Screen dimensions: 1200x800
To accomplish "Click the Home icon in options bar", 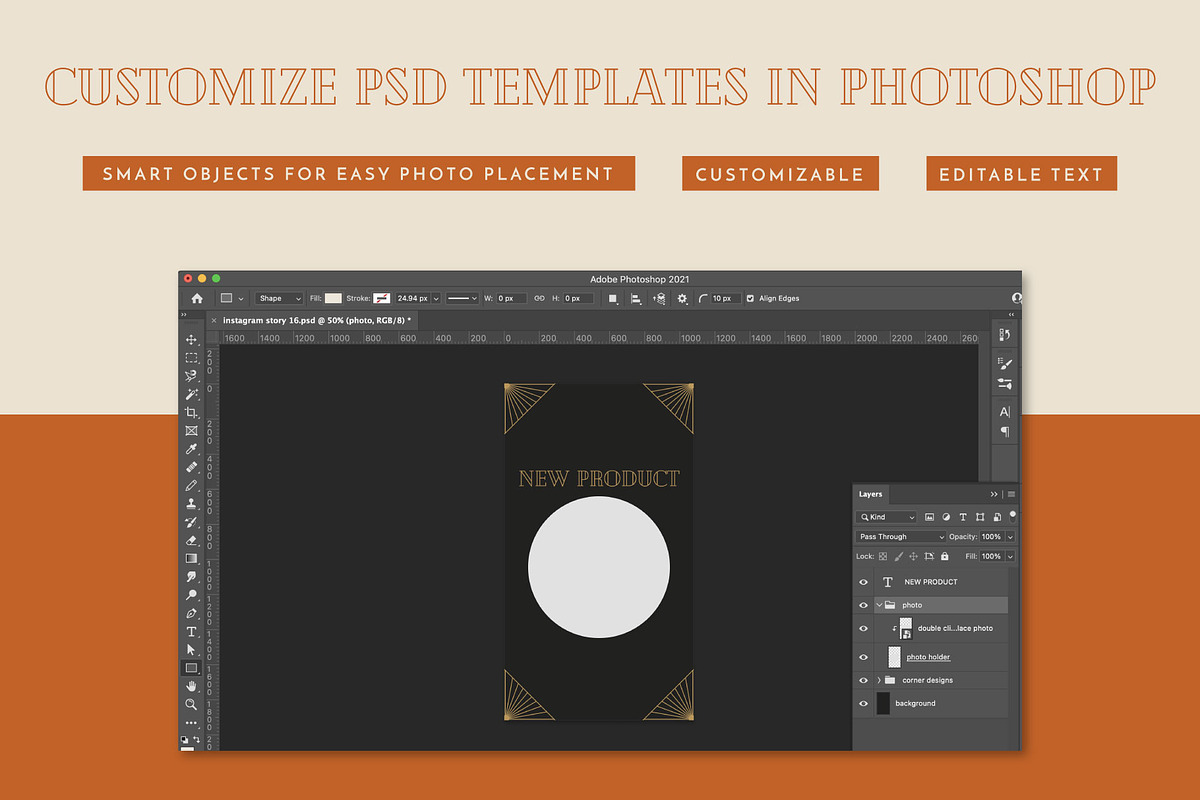I will coord(197,298).
